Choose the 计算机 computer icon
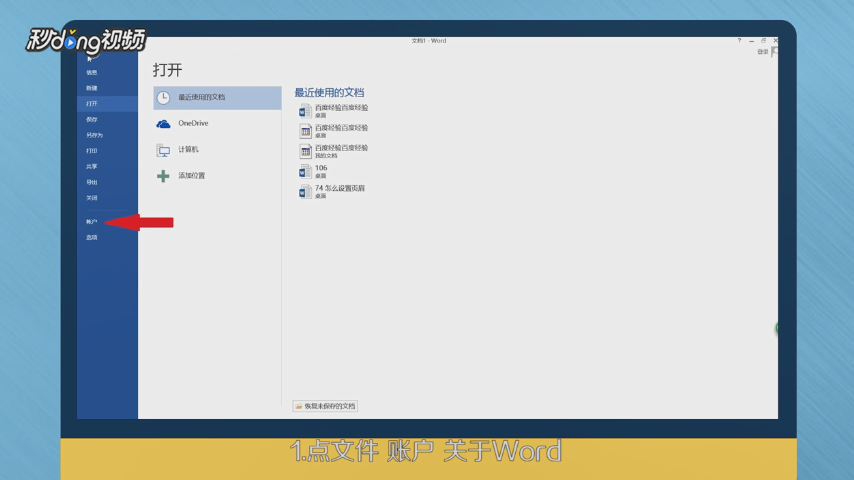 tap(163, 150)
